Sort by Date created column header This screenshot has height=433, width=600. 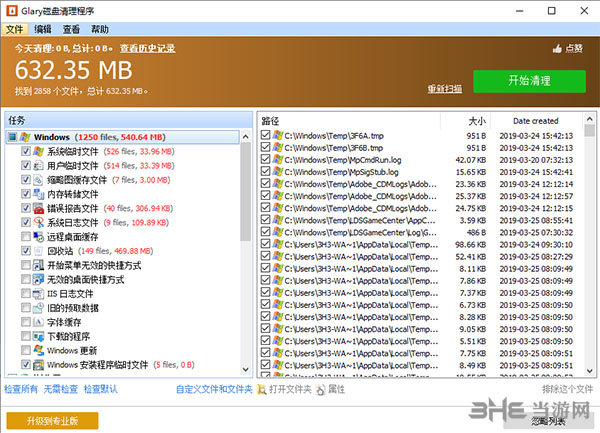(536, 121)
